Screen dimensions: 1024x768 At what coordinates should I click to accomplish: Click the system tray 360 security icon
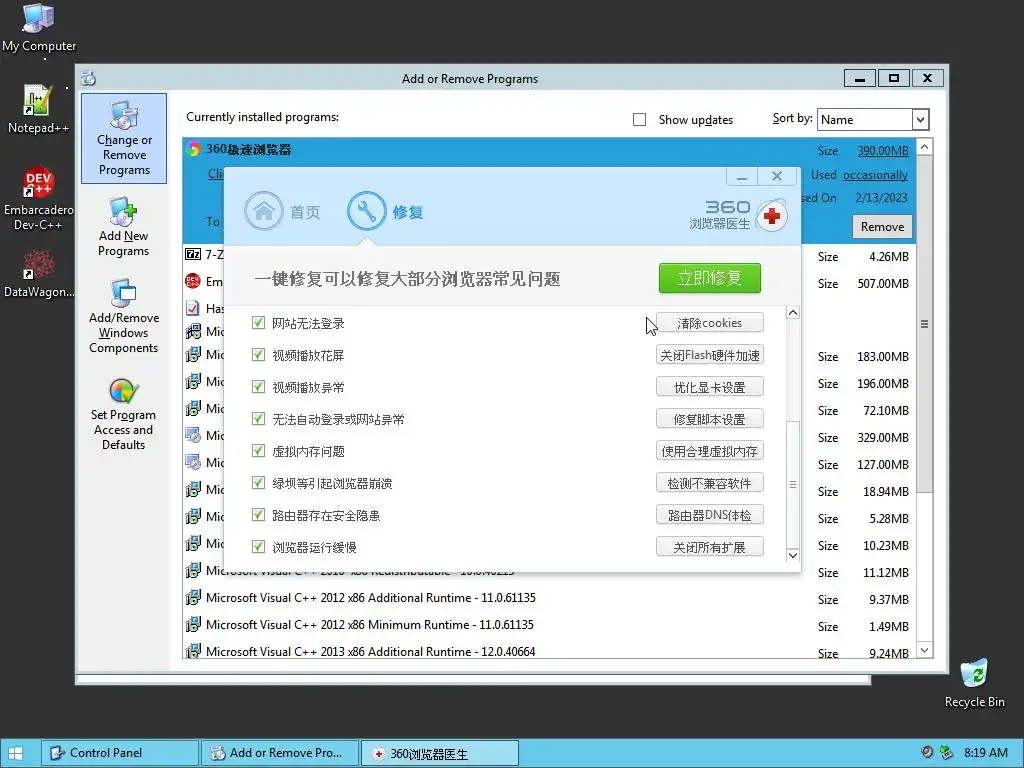pyautogui.click(x=926, y=752)
